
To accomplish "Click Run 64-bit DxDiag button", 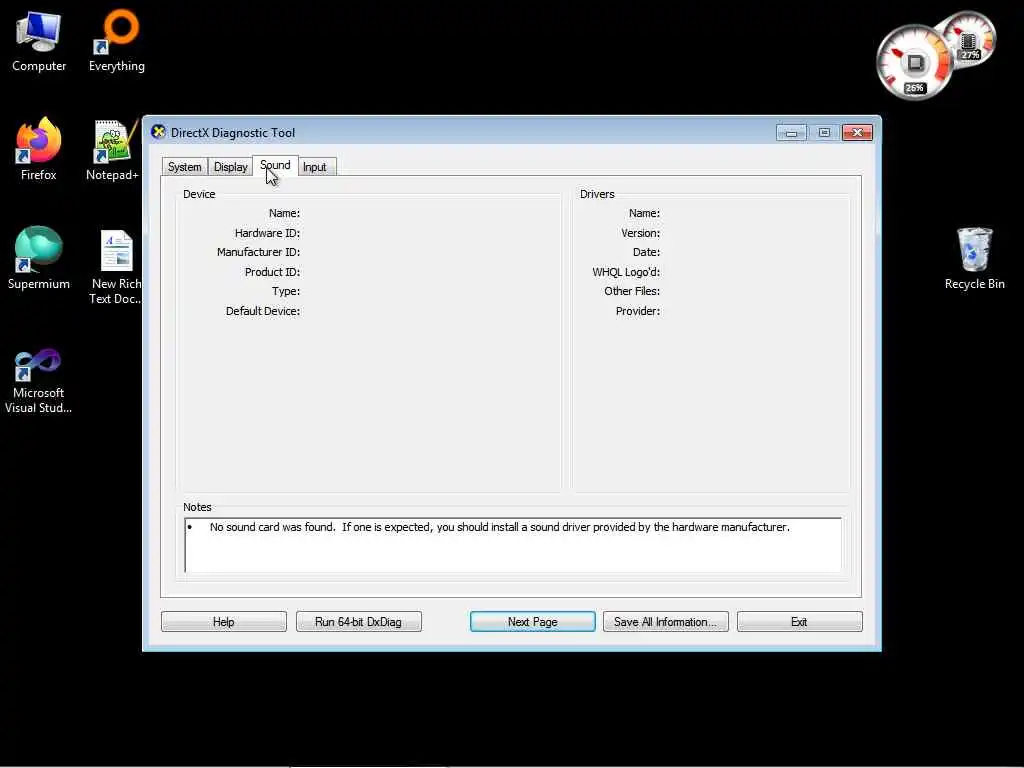I will point(359,622).
